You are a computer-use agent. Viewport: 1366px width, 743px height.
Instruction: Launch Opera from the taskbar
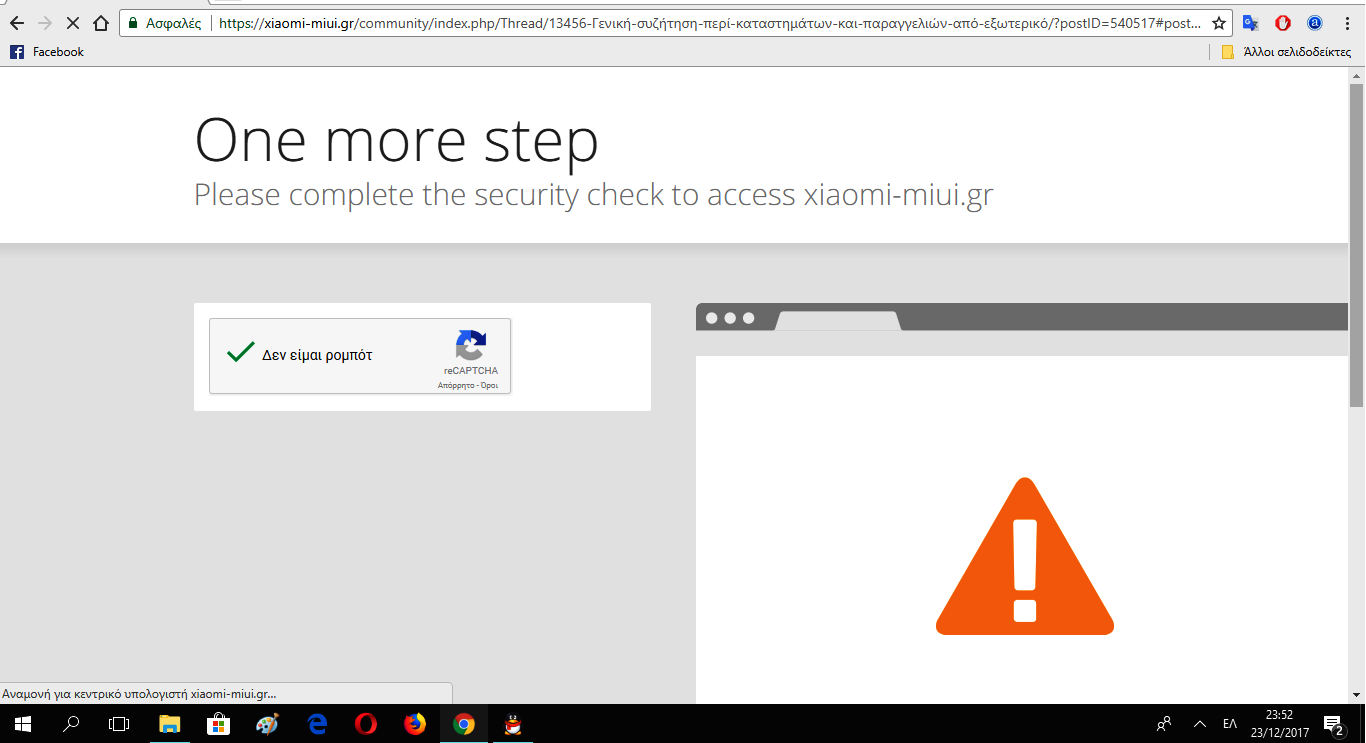pyautogui.click(x=366, y=723)
